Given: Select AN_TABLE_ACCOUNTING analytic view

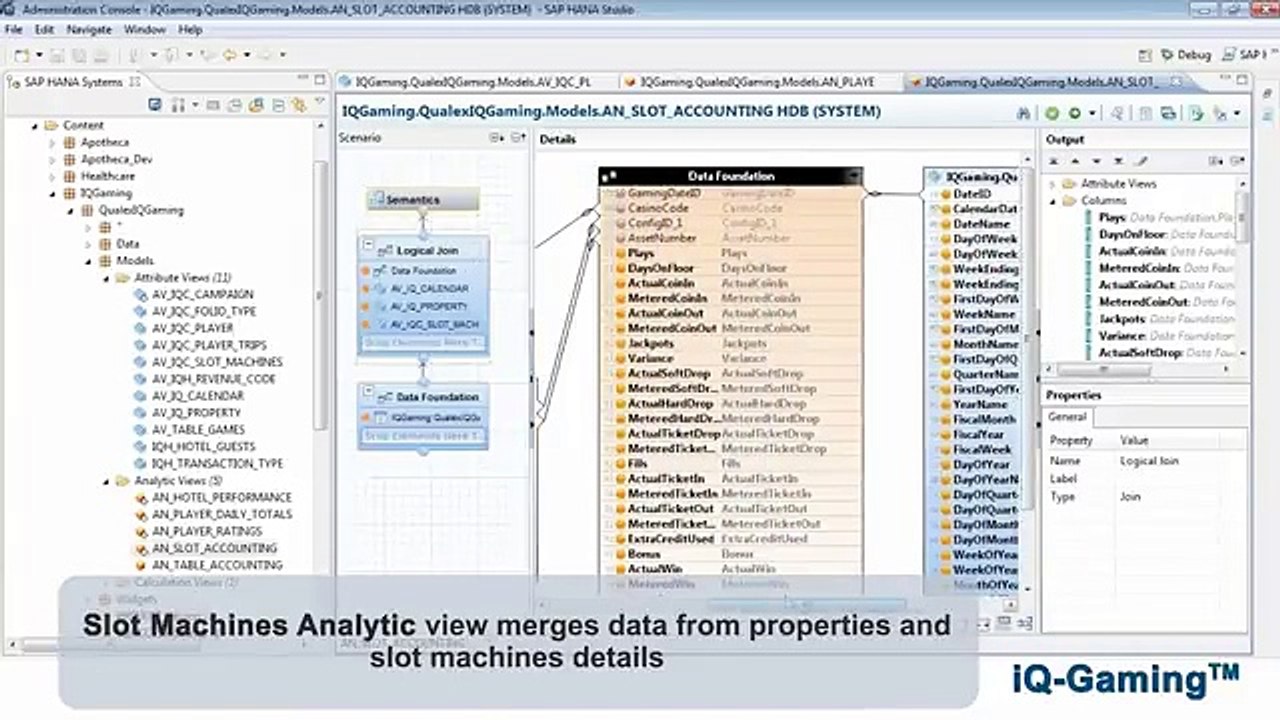Looking at the screenshot, I should [217, 565].
